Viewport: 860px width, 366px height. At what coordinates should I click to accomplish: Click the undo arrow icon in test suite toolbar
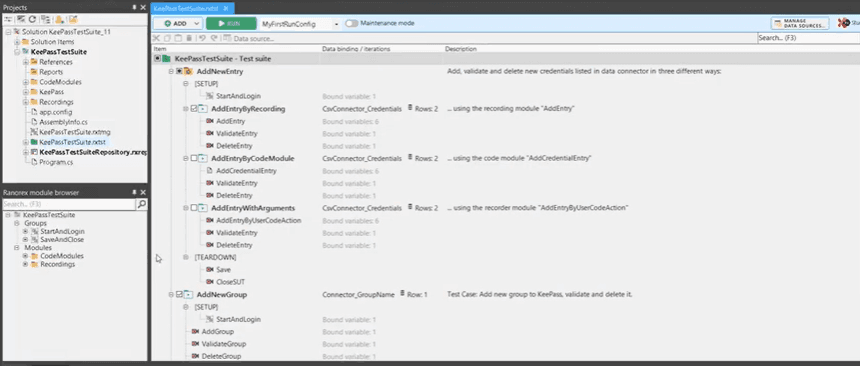(x=202, y=38)
